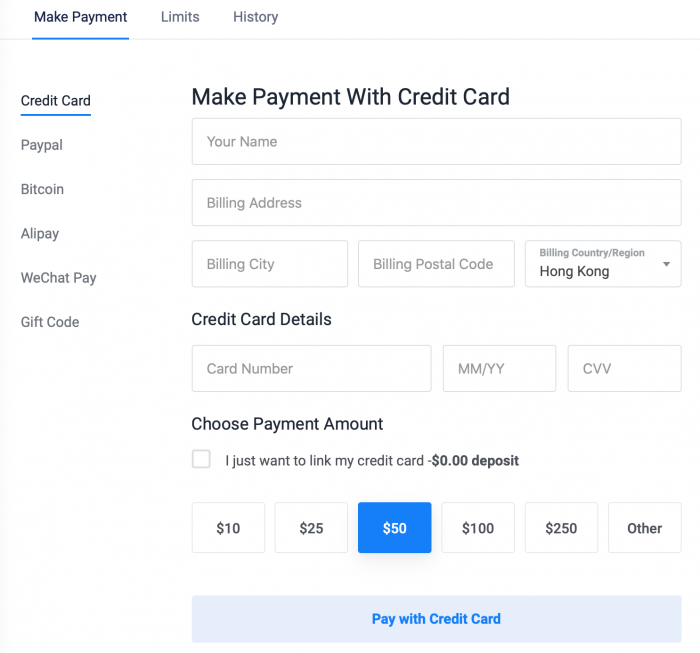
Task: Open the Limits tab
Action: [x=180, y=17]
